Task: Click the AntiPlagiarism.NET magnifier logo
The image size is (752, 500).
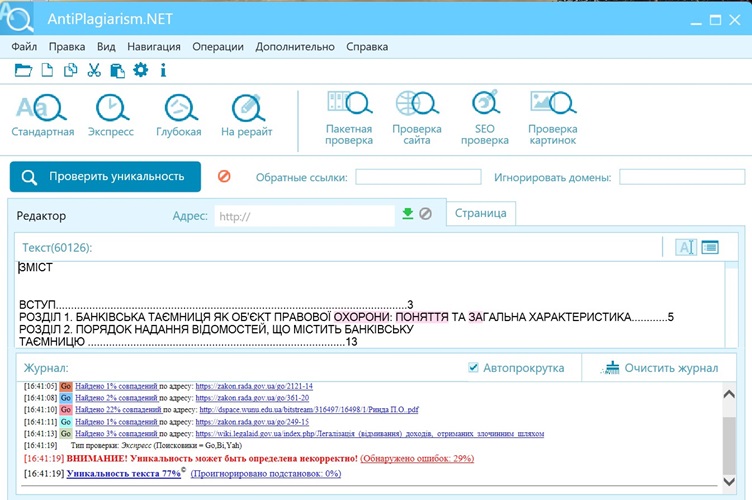Action: 17,18
